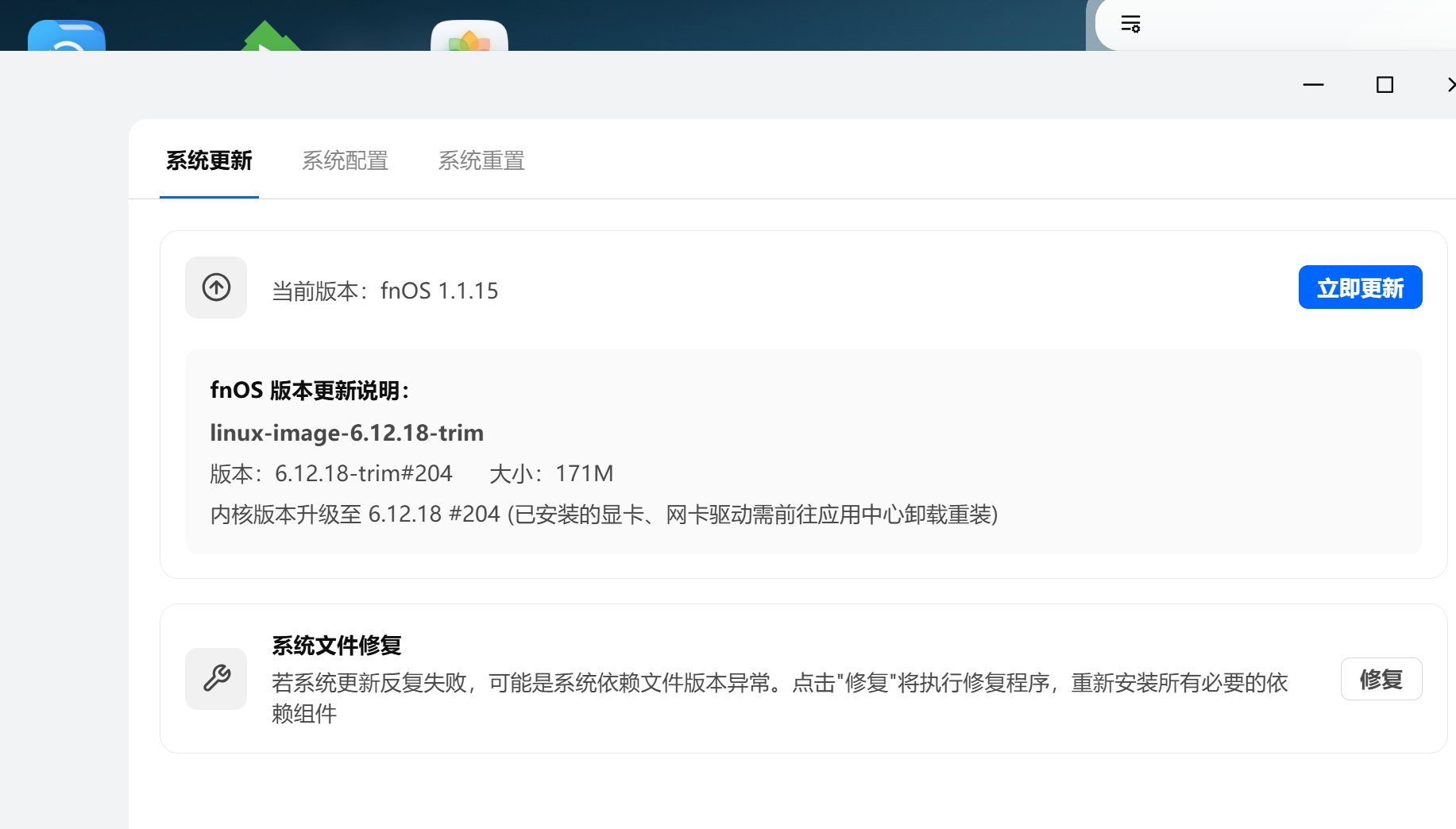1456x829 pixels.
Task: Click the wrench icon for system file repair
Action: (216, 679)
